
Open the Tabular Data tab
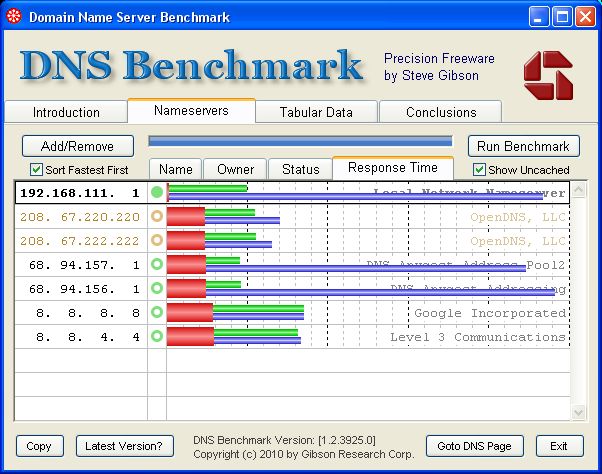click(x=317, y=112)
